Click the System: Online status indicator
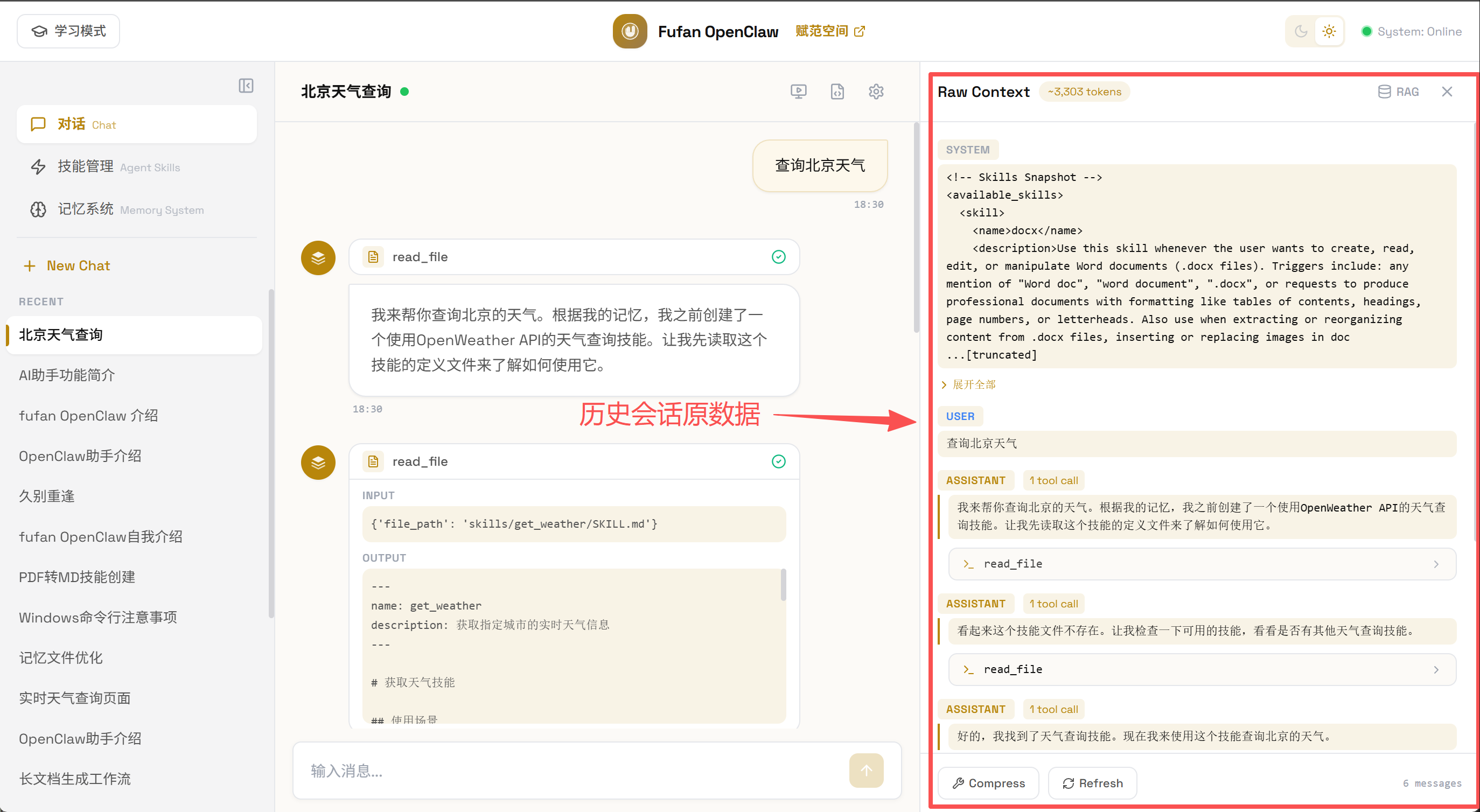This screenshot has width=1480, height=812. click(x=1411, y=31)
